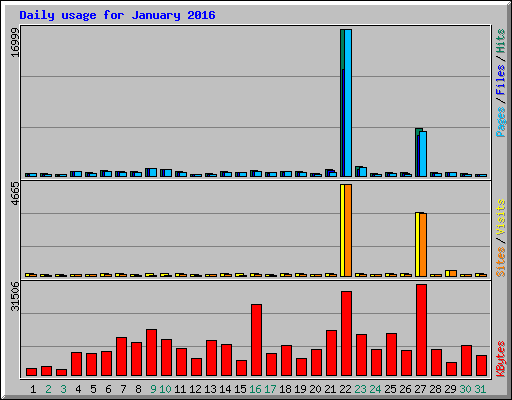This screenshot has height=400, width=512.
Task: Click green day label 23 on the x-axis
Action: [x=360, y=389]
